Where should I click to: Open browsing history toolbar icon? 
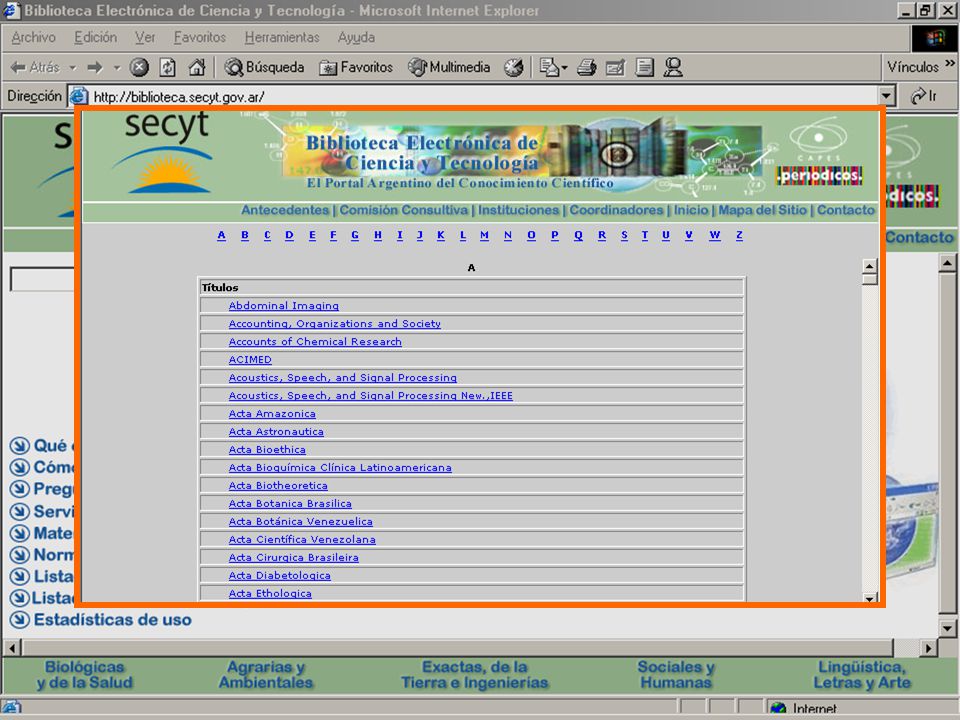point(514,67)
